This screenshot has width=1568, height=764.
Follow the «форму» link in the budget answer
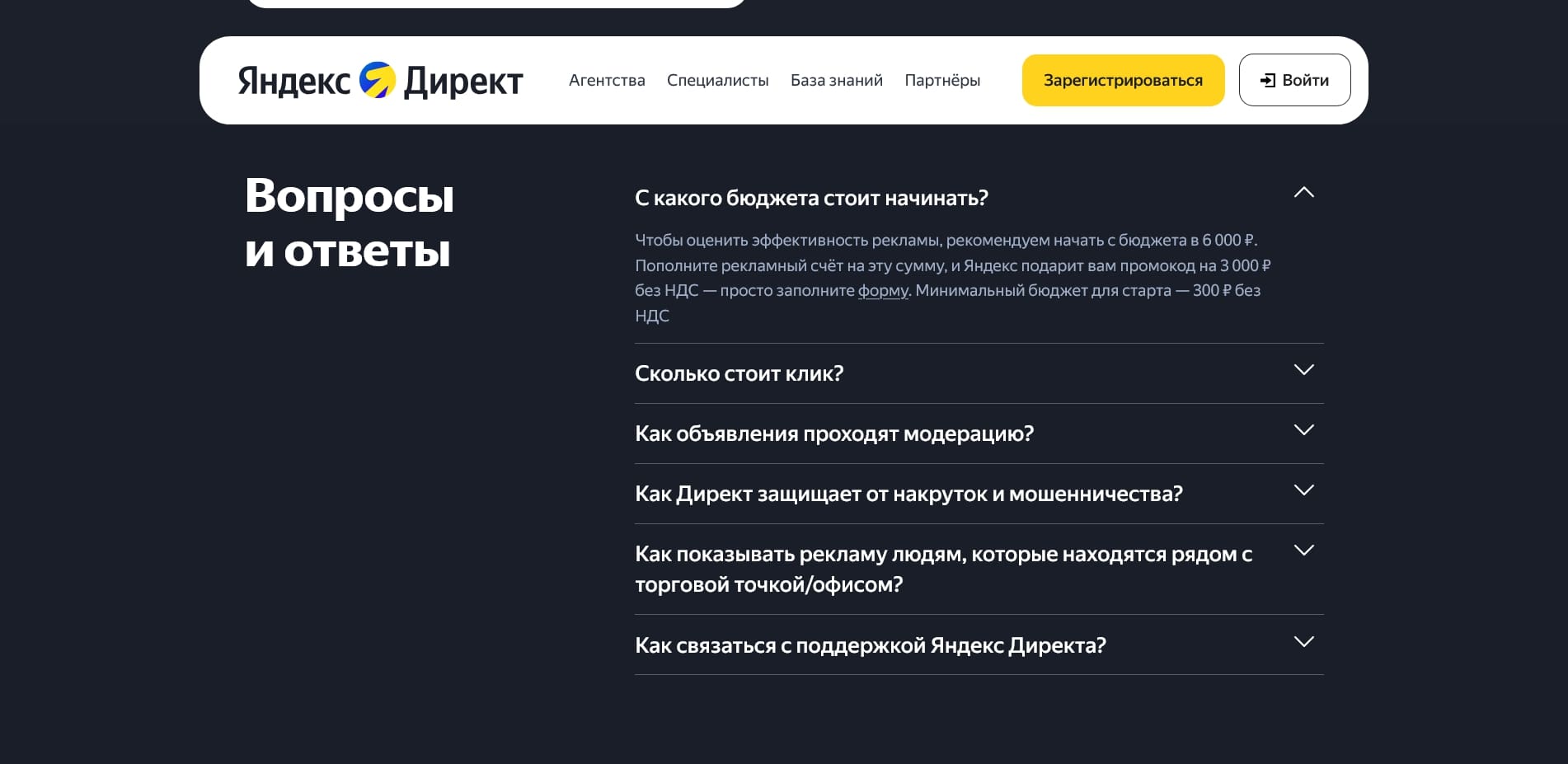tap(881, 291)
